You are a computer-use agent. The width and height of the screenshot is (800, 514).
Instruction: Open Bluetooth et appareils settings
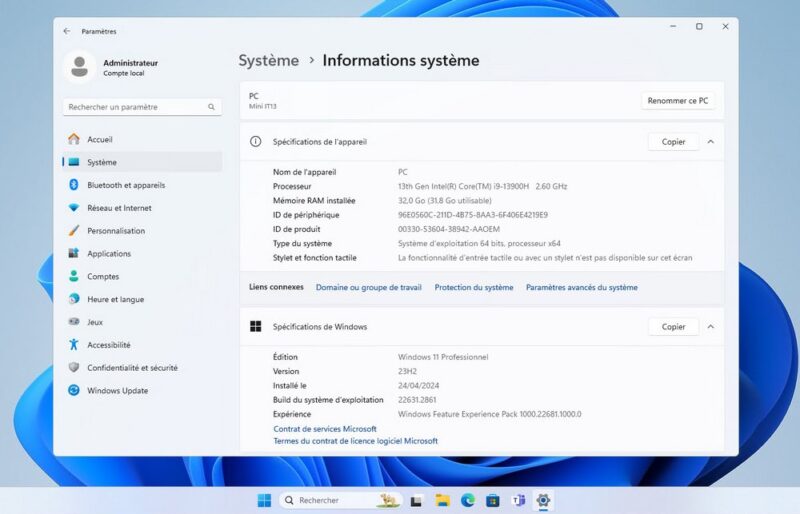pyautogui.click(x=125, y=185)
